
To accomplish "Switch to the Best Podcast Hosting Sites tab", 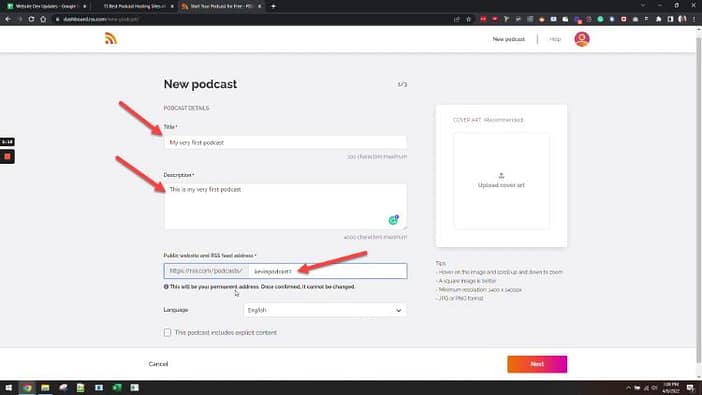I will point(134,6).
